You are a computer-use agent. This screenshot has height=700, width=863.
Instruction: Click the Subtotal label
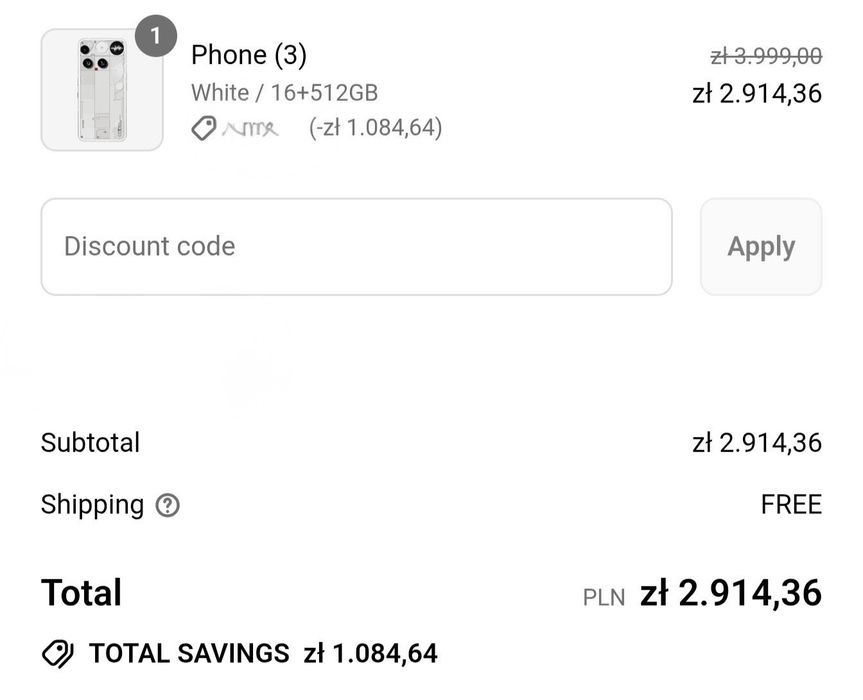click(90, 443)
